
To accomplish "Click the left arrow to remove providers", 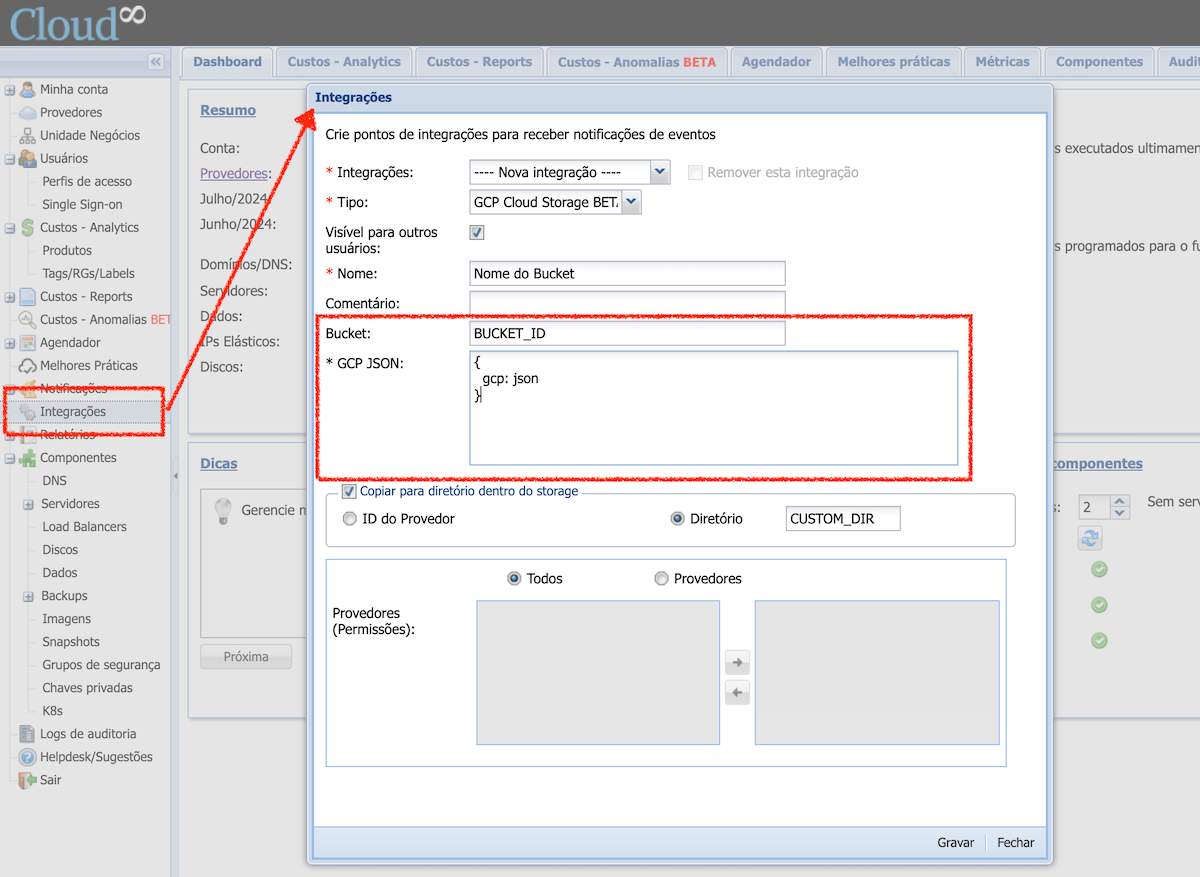I will (x=737, y=692).
